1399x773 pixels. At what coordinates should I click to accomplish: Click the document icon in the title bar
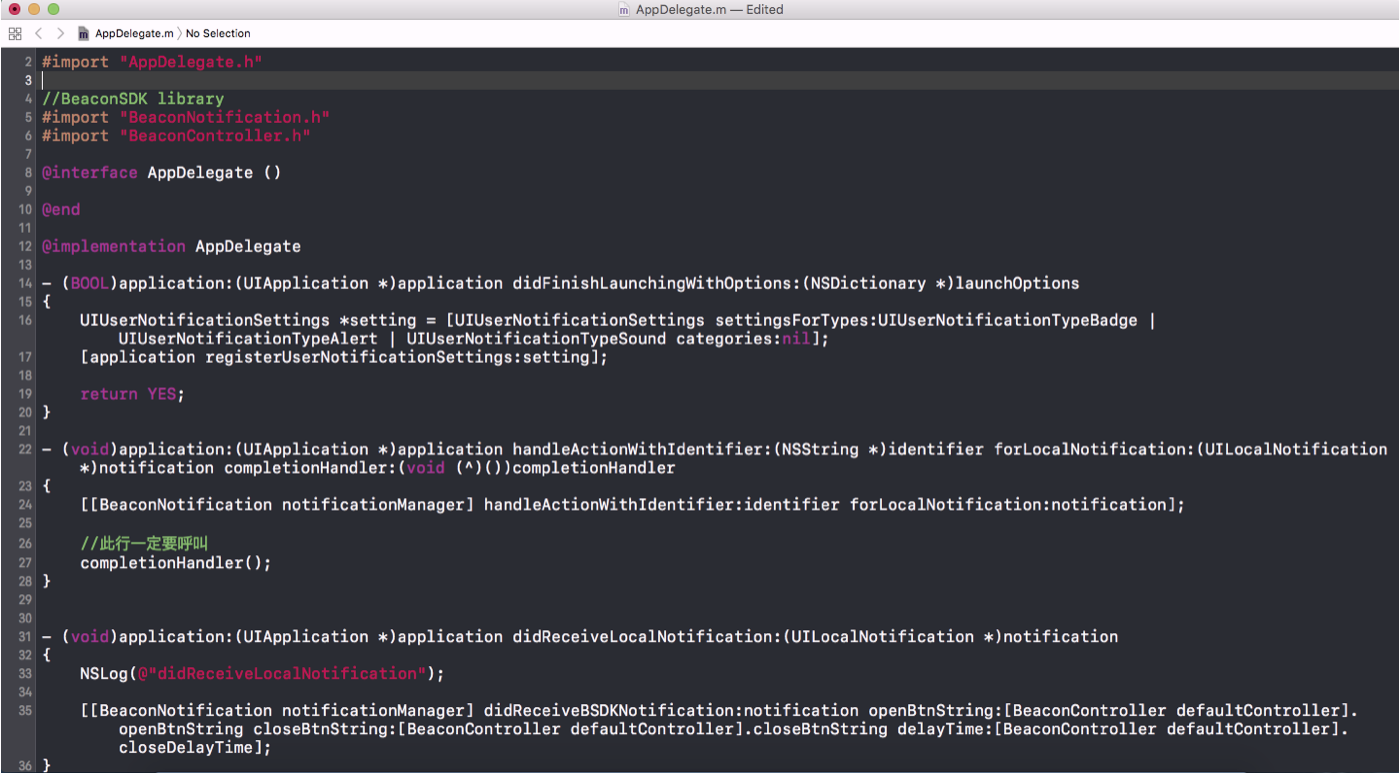coord(624,9)
